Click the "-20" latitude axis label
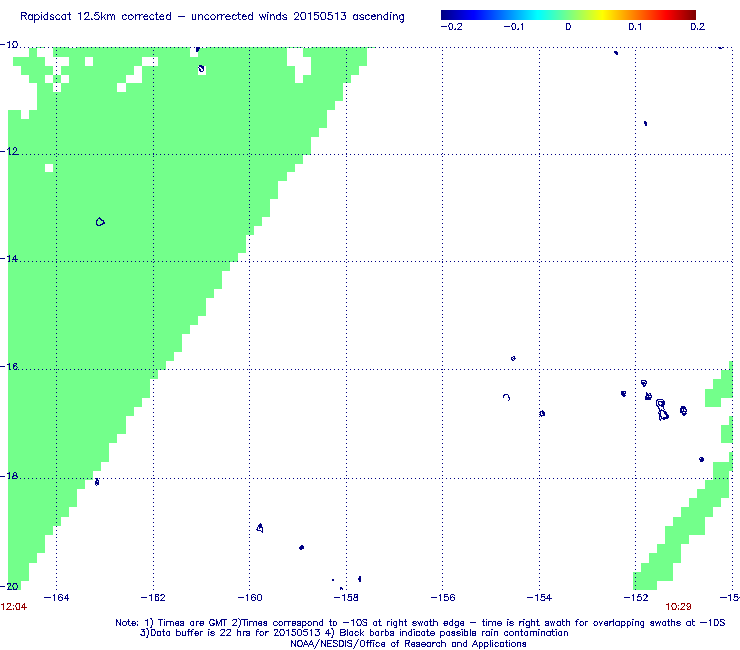This screenshot has width=740, height=650. point(9,586)
